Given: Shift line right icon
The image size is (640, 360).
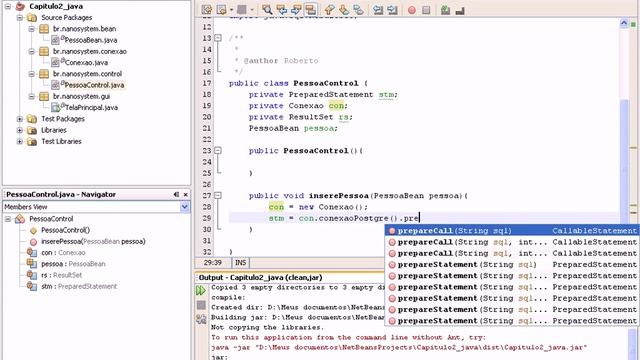Looking at the screenshot, I should tap(392, 10).
